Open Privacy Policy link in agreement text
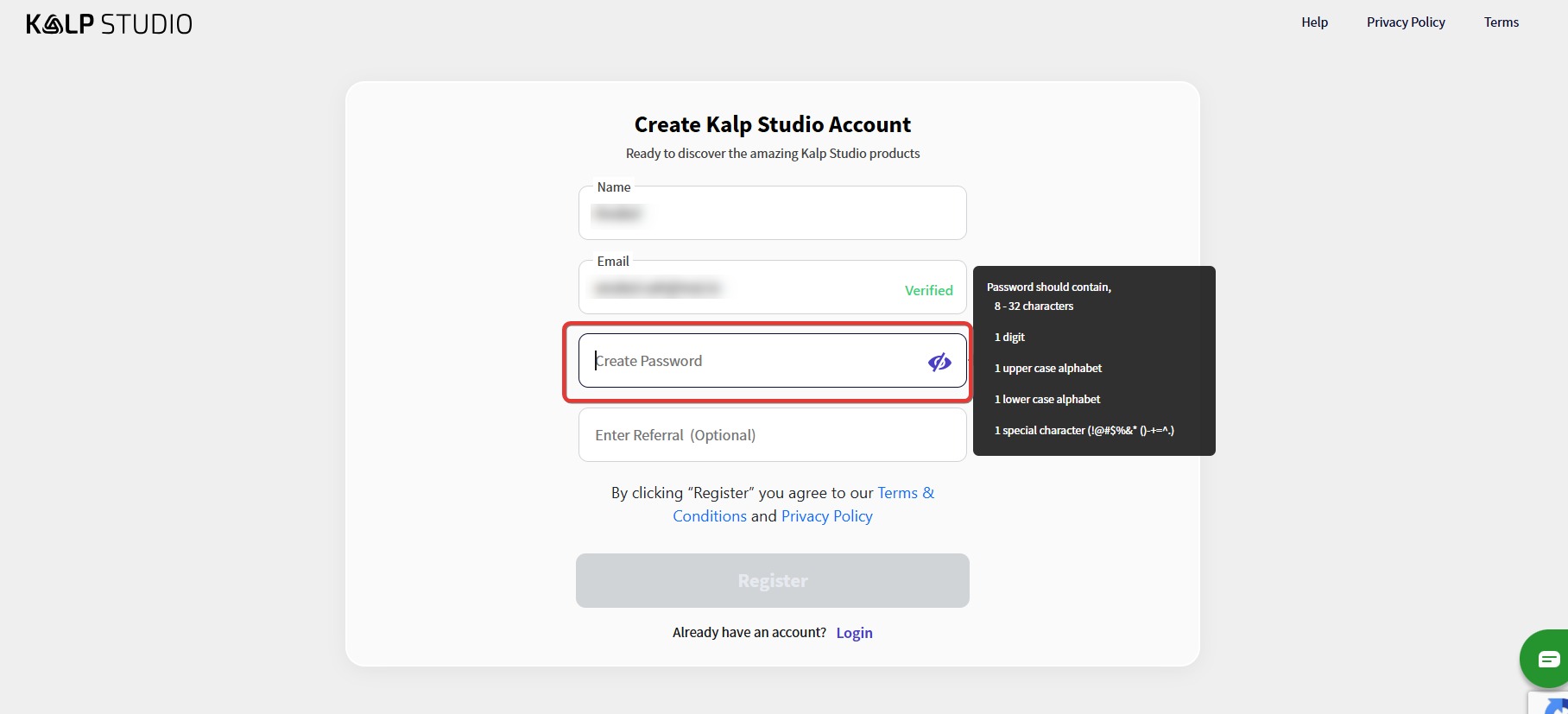The height and width of the screenshot is (714, 1568). (826, 516)
